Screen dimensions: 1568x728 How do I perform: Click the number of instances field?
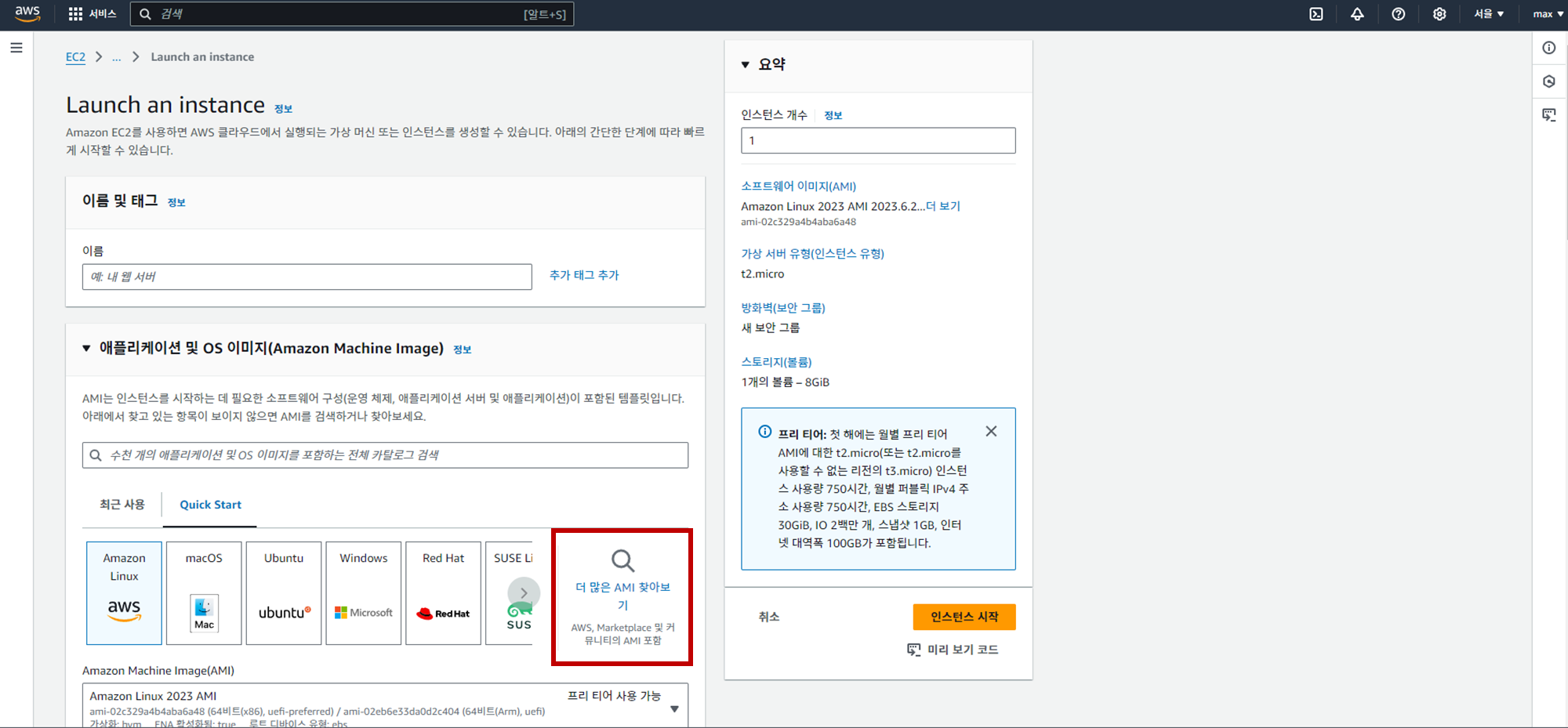878,140
